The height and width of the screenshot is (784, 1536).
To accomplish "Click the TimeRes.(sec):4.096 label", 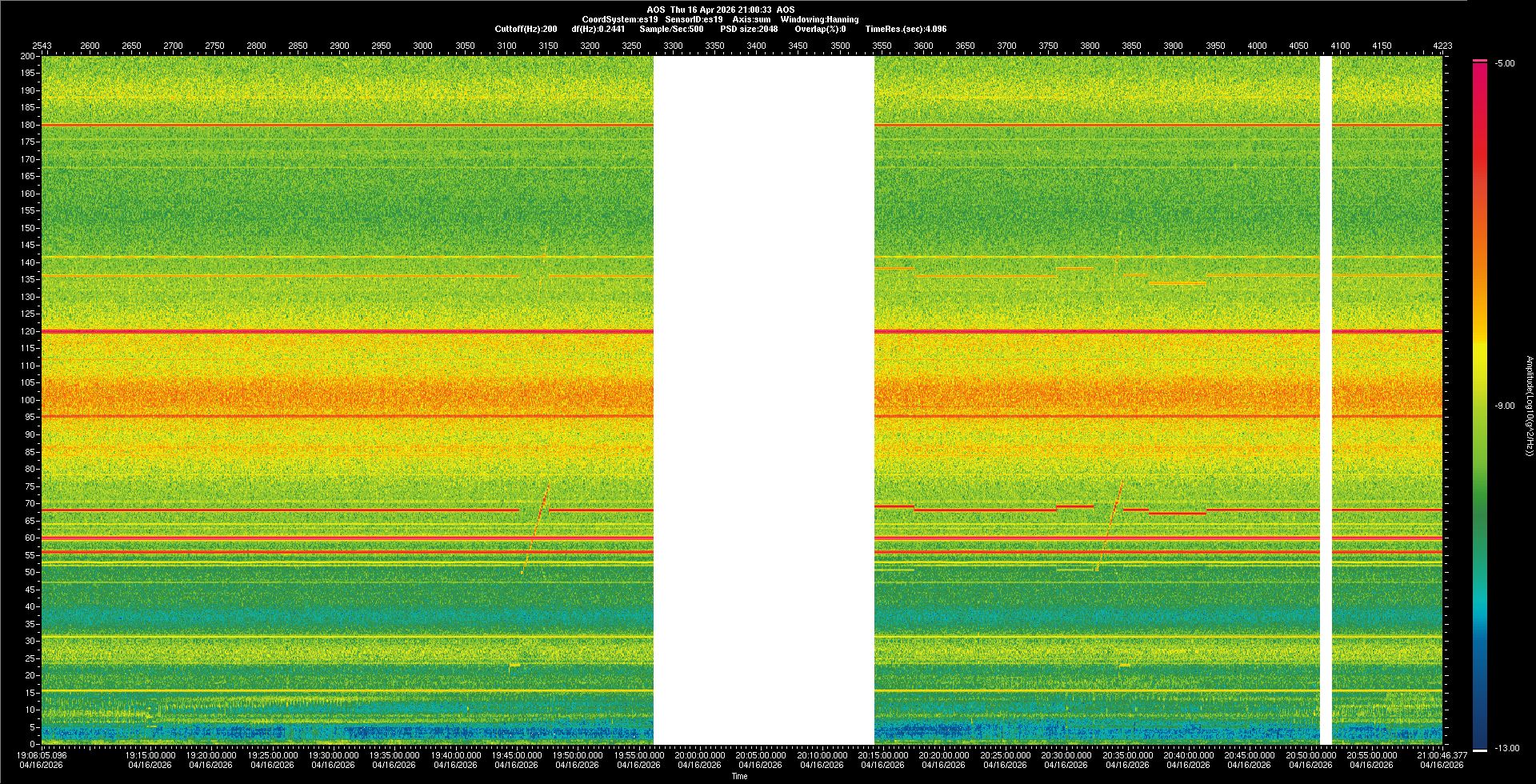I will pyautogui.click(x=906, y=29).
